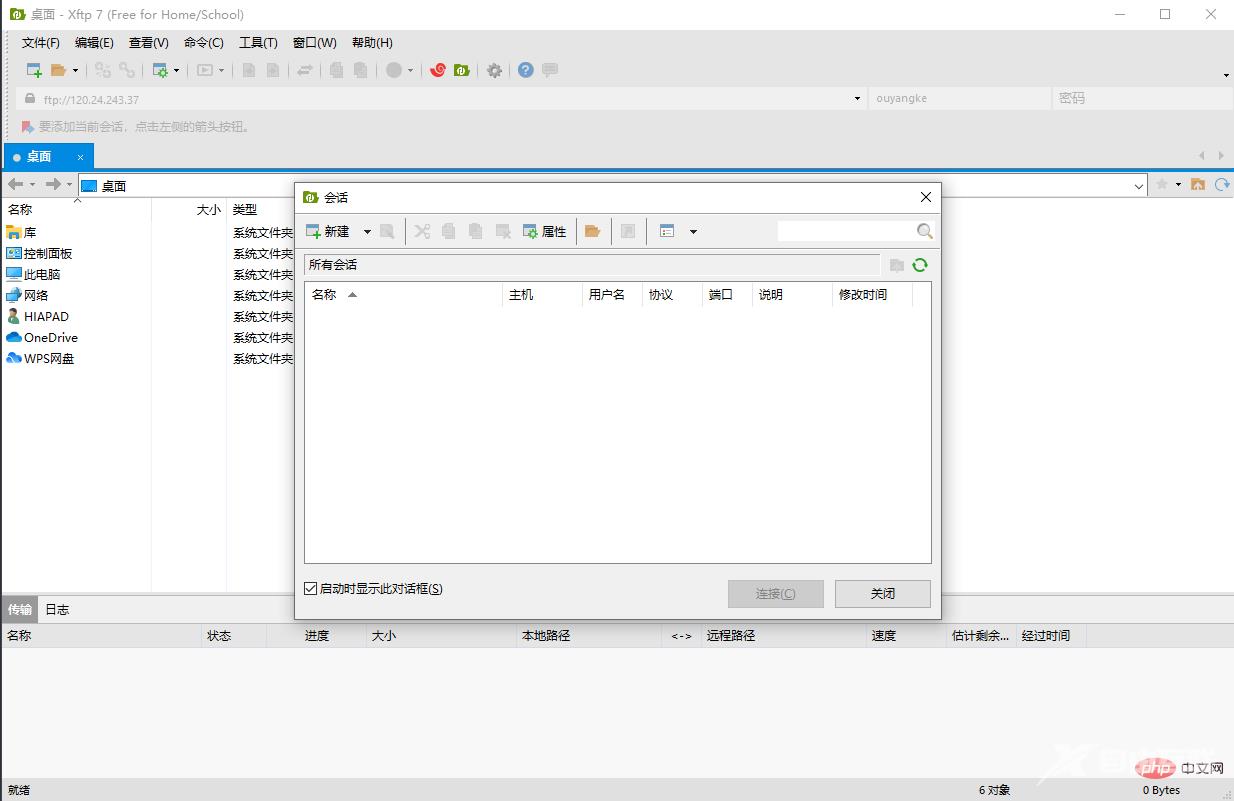Viewport: 1234px width, 801px height.
Task: Uncheck 启动时显示此对话框 checkbox
Action: (x=311, y=589)
